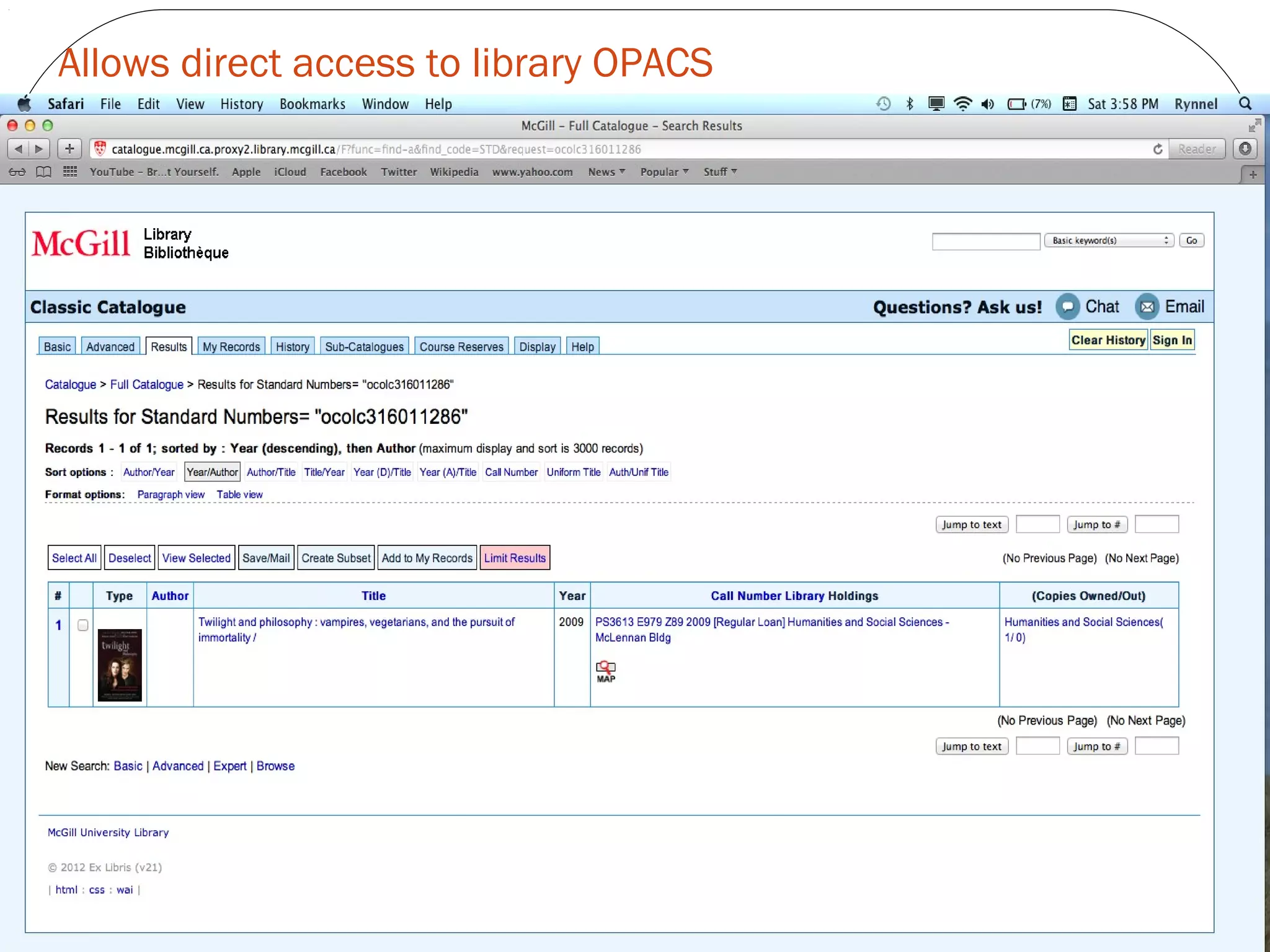Viewport: 1270px width, 952px height.
Task: Open the File menu
Action: coord(110,104)
